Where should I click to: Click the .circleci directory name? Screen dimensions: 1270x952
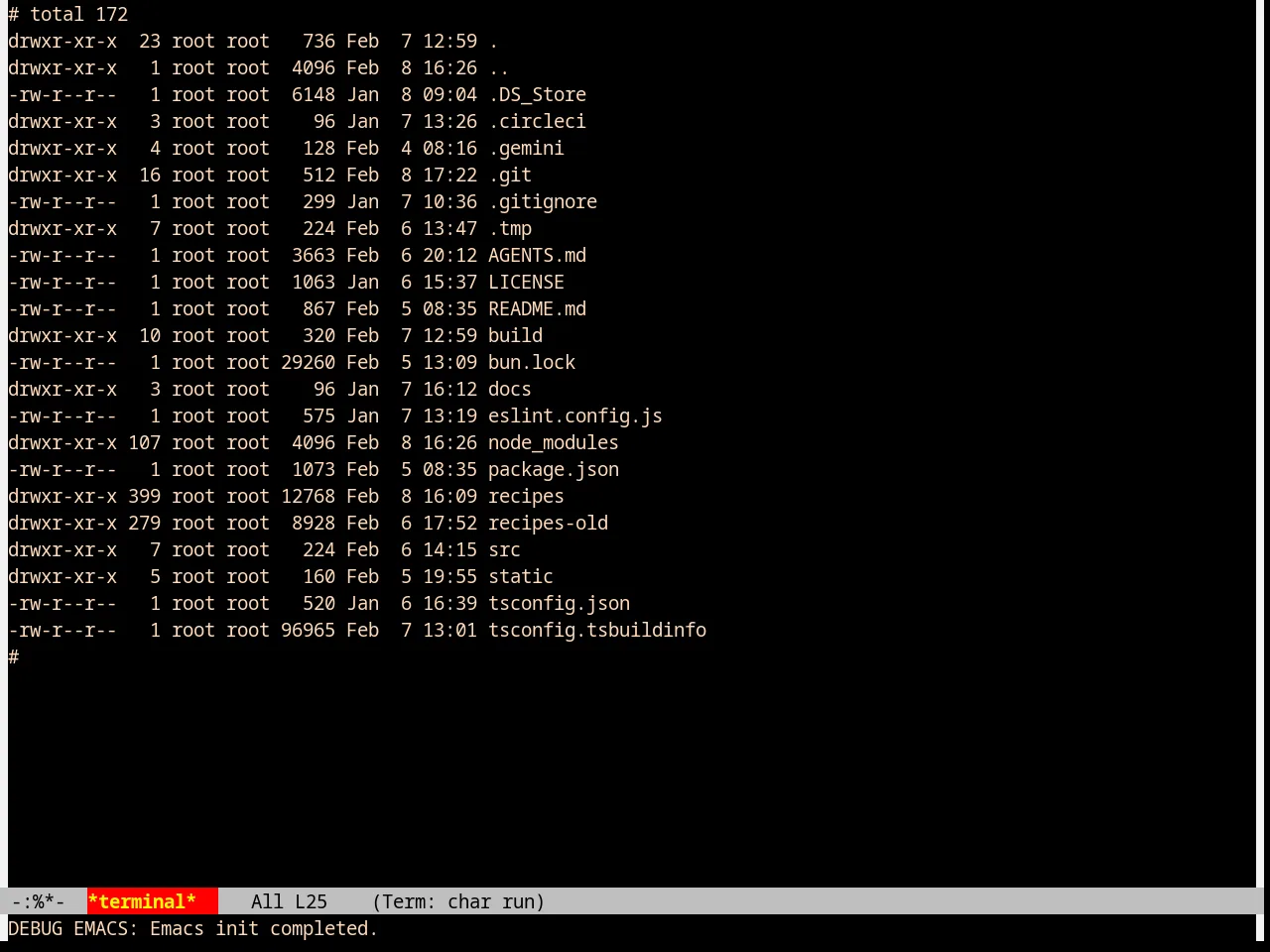(537, 121)
